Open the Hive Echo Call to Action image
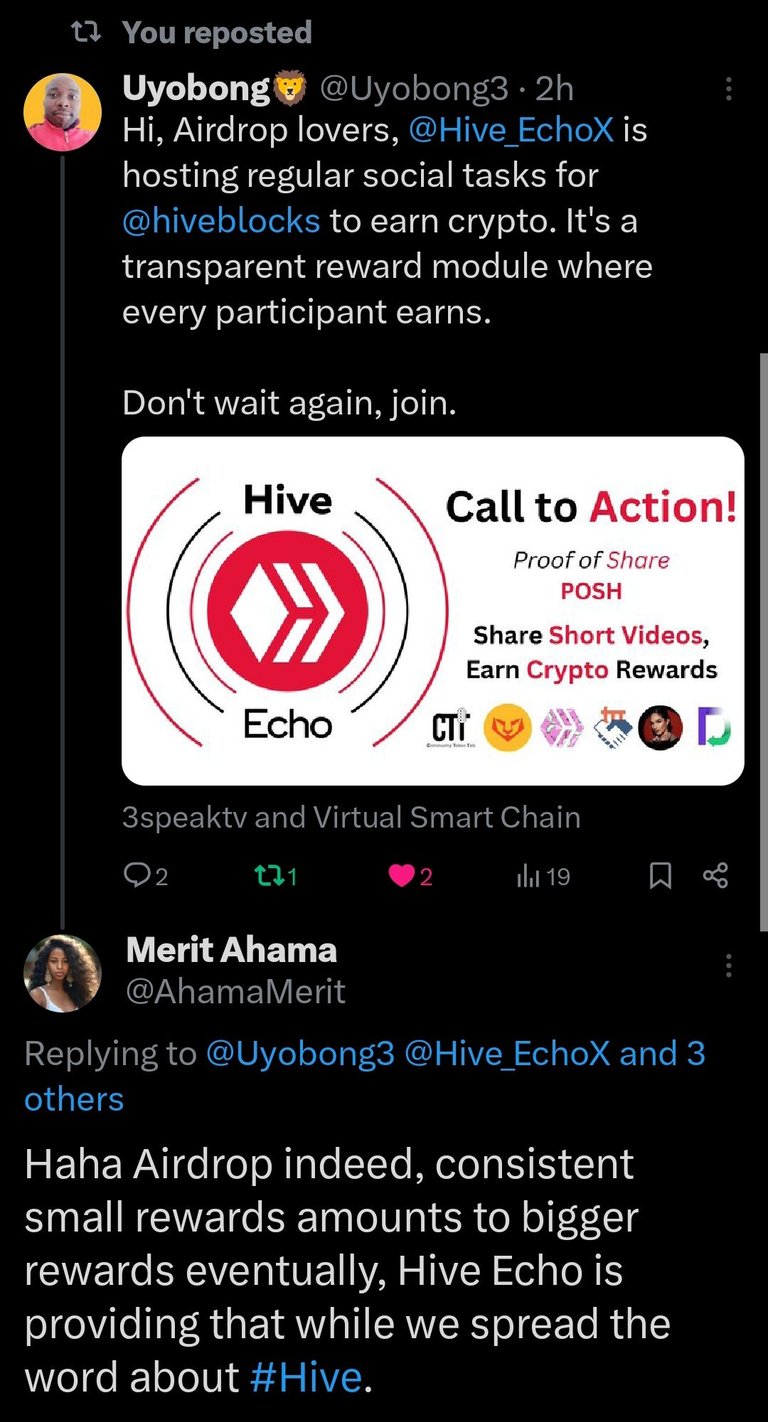The width and height of the screenshot is (768, 1422). pos(433,611)
